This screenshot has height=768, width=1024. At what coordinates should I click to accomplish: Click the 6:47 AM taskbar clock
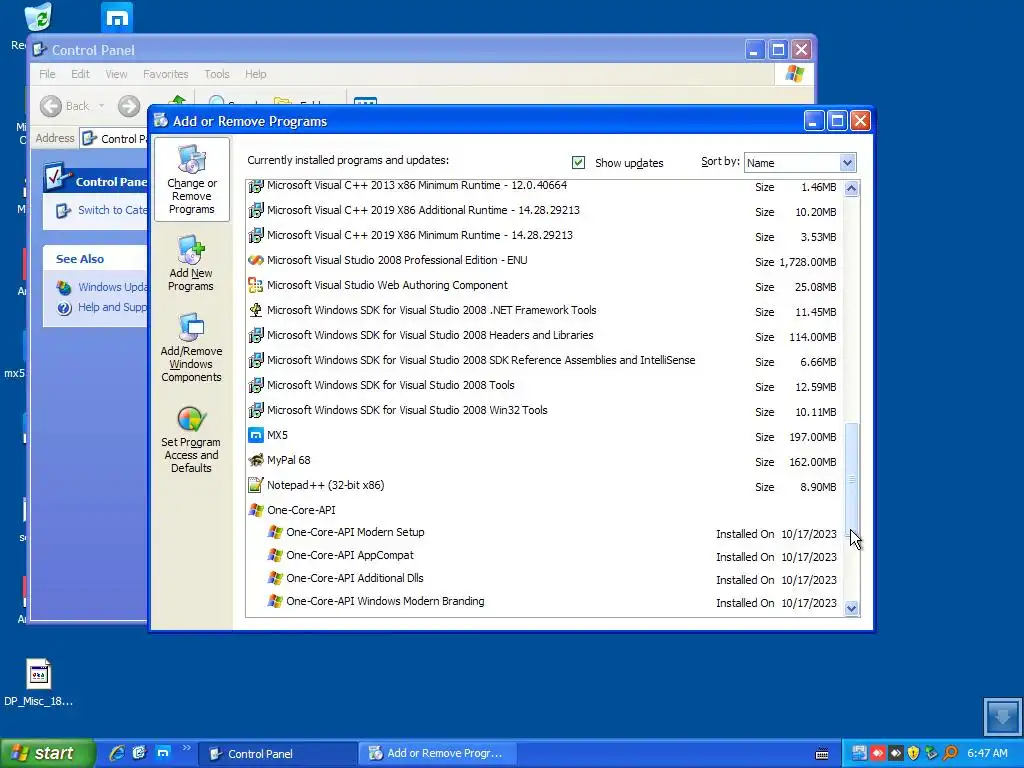[x=987, y=753]
